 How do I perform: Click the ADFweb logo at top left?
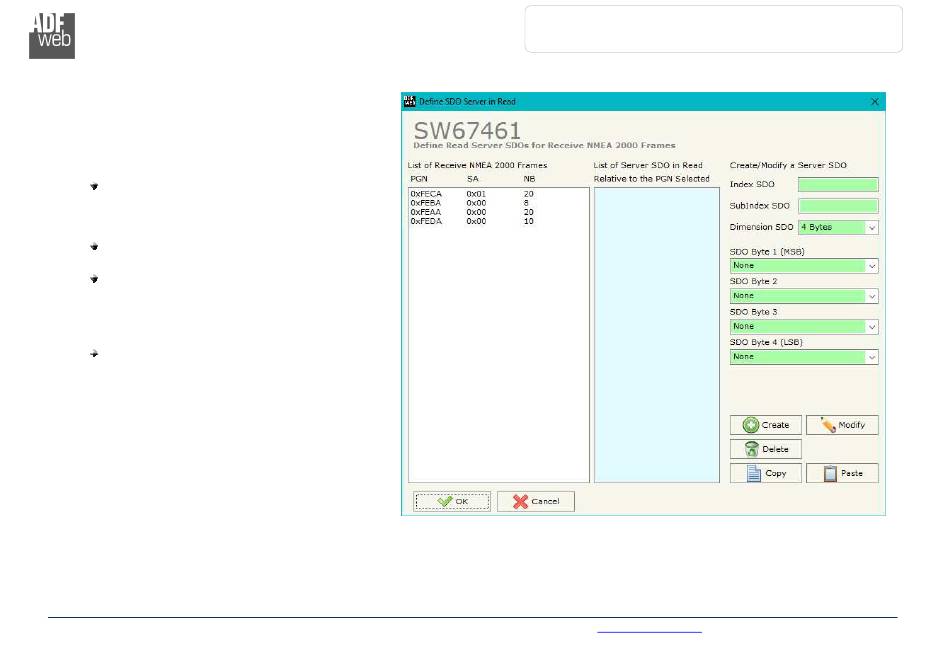point(51,35)
